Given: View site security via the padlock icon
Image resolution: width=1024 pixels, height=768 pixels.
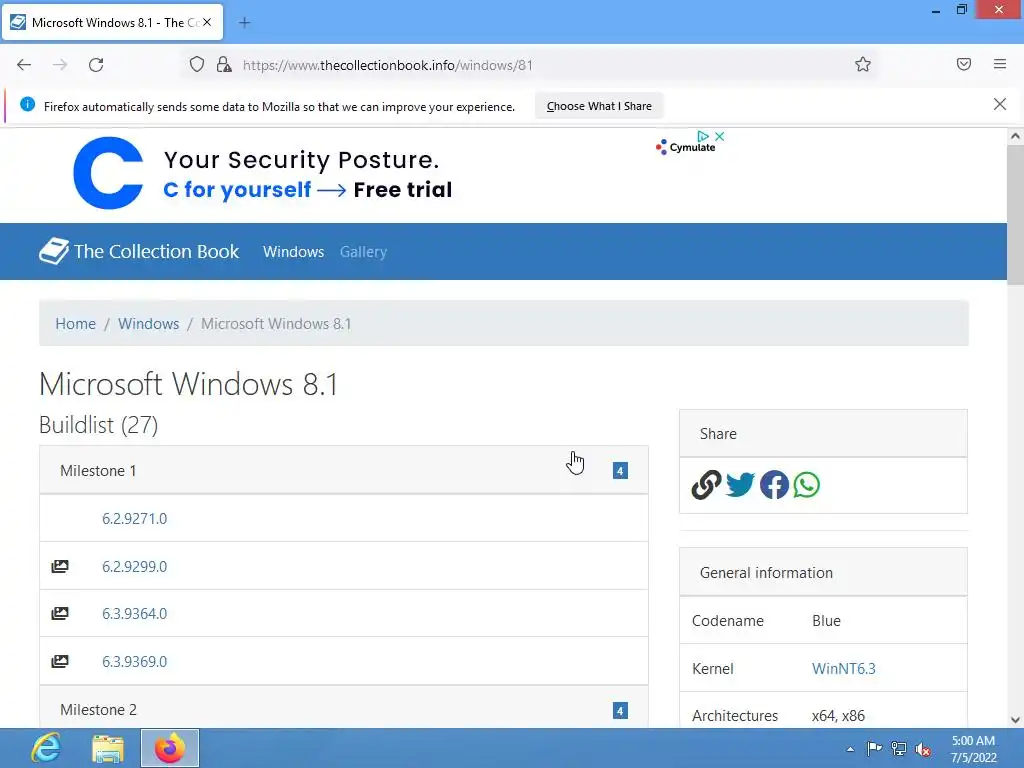Looking at the screenshot, I should [224, 65].
